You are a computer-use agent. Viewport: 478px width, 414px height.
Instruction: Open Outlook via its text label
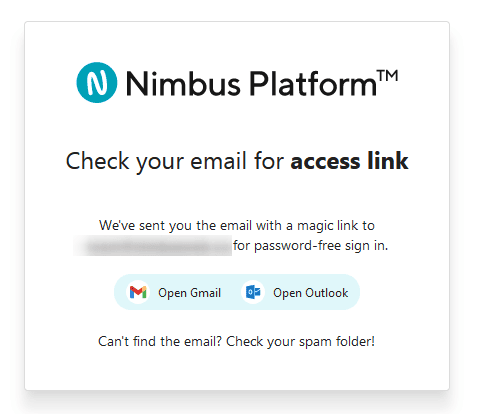(x=311, y=293)
